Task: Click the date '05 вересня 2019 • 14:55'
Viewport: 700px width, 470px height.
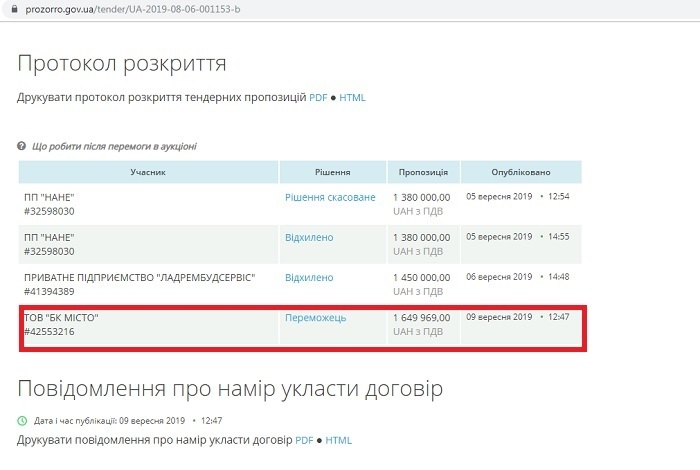Action: point(517,237)
